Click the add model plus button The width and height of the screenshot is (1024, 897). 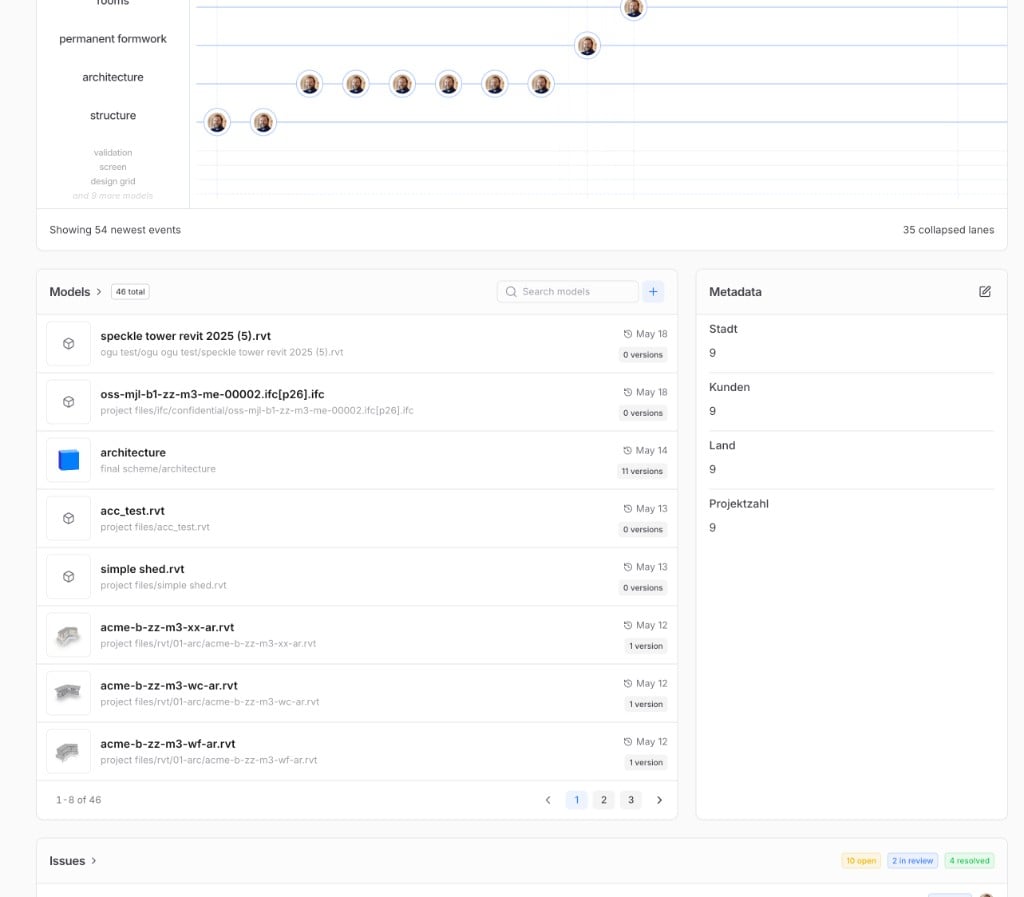click(653, 292)
